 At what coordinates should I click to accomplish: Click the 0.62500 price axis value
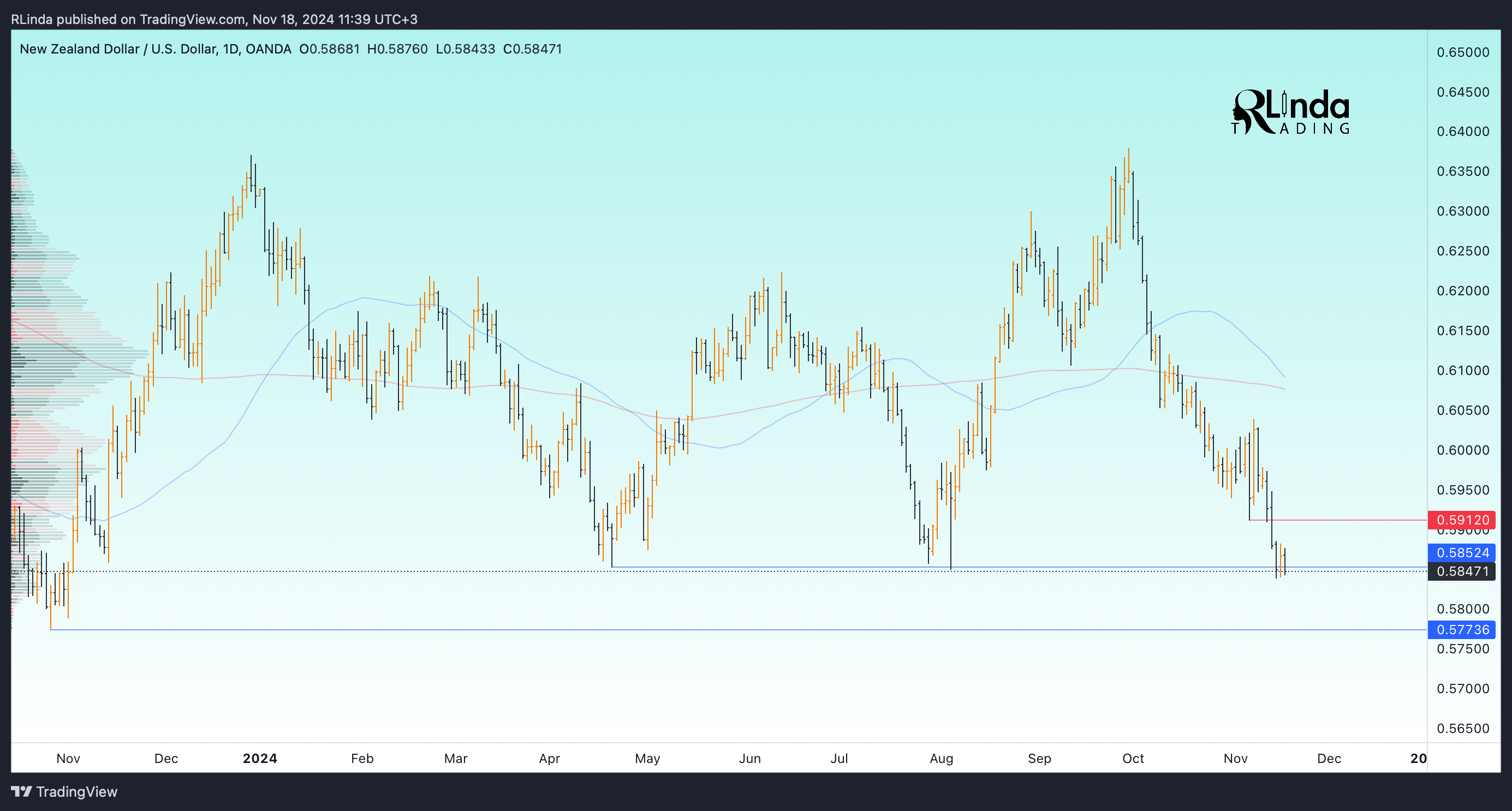coord(1463,251)
